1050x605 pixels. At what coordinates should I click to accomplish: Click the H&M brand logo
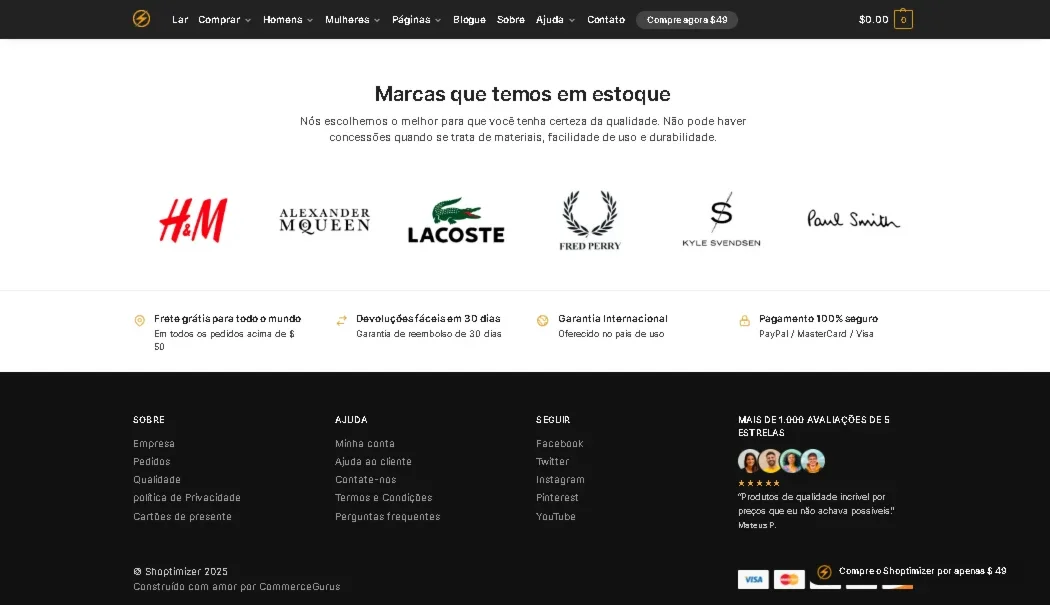[193, 220]
